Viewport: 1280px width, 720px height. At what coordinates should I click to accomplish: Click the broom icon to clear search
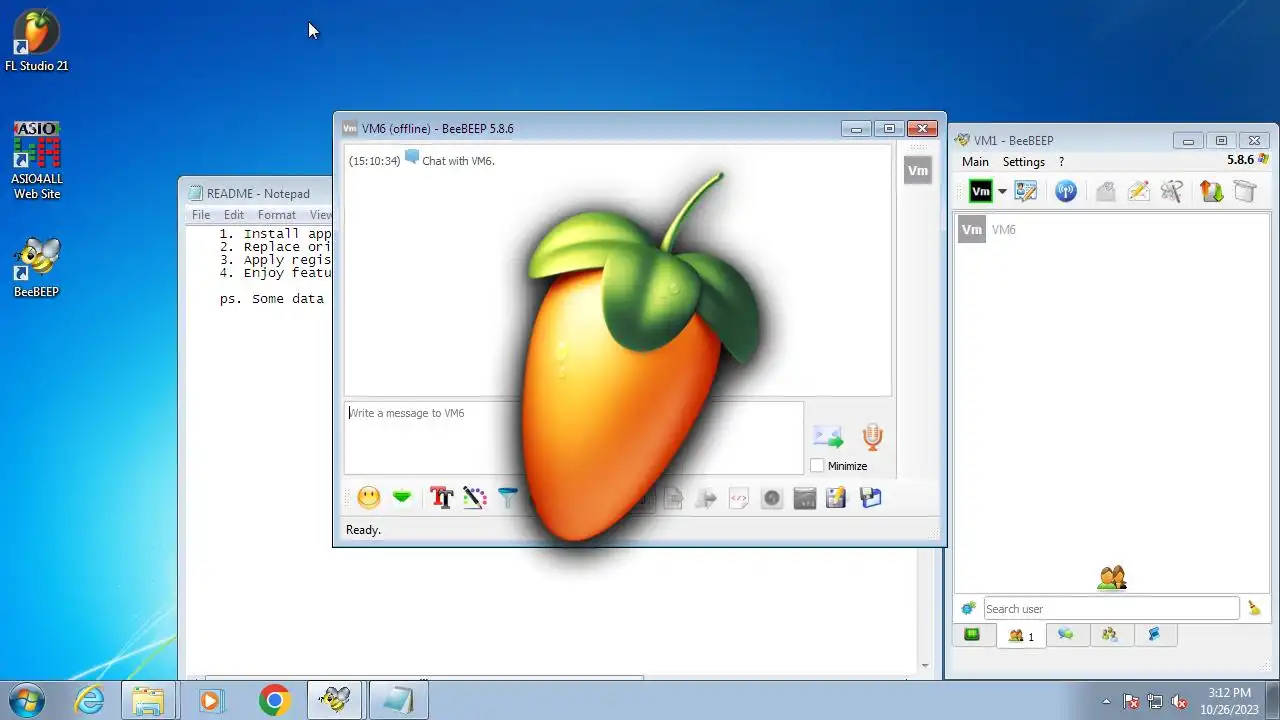coord(1254,608)
